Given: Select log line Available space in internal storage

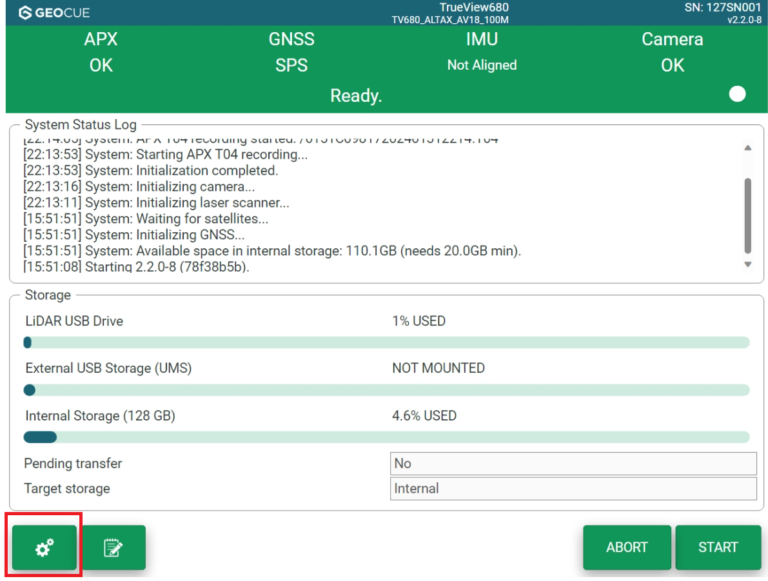Looking at the screenshot, I should tap(272, 251).
